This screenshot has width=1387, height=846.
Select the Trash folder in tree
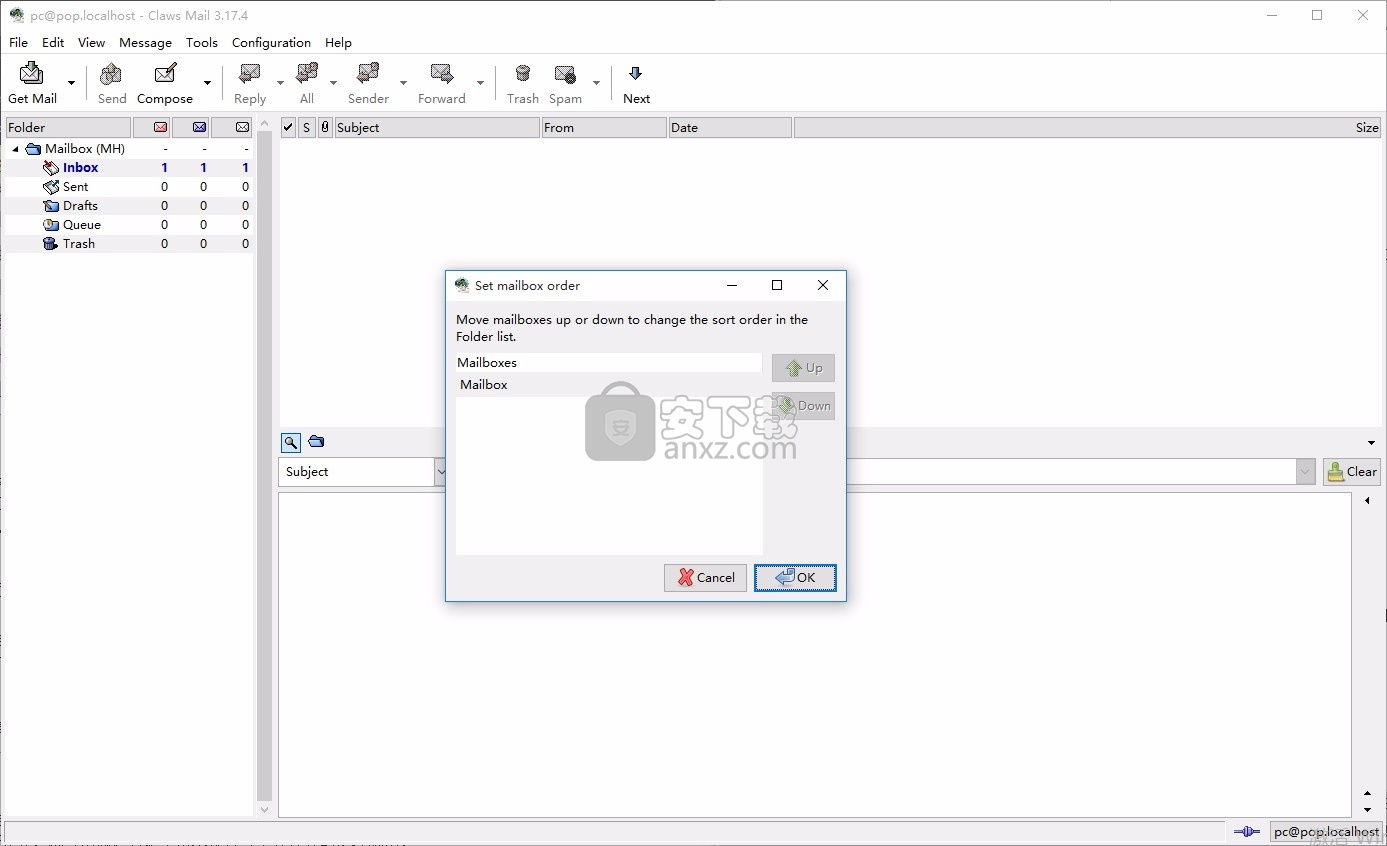click(x=78, y=244)
